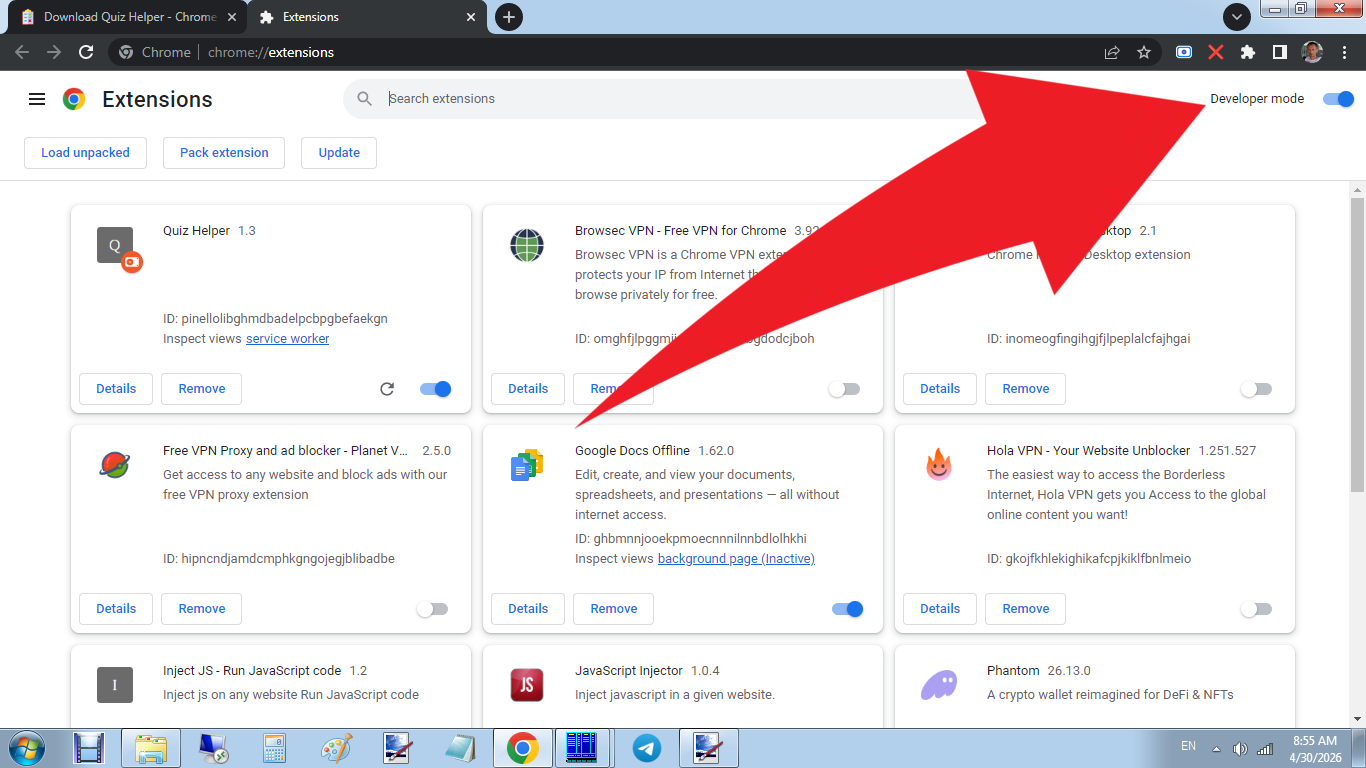Click the browser forward arrow

pos(54,52)
